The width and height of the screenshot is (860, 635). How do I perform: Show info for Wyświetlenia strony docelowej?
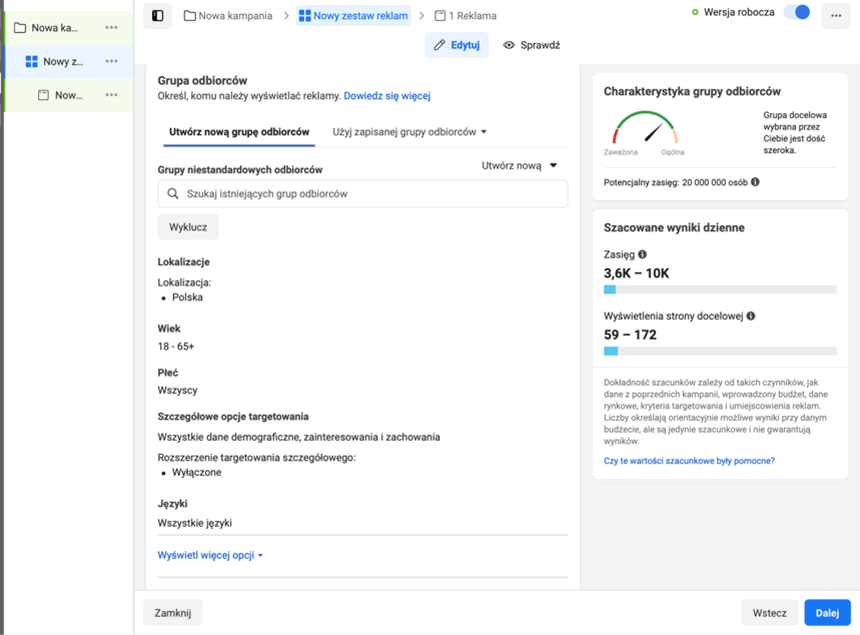pyautogui.click(x=751, y=315)
